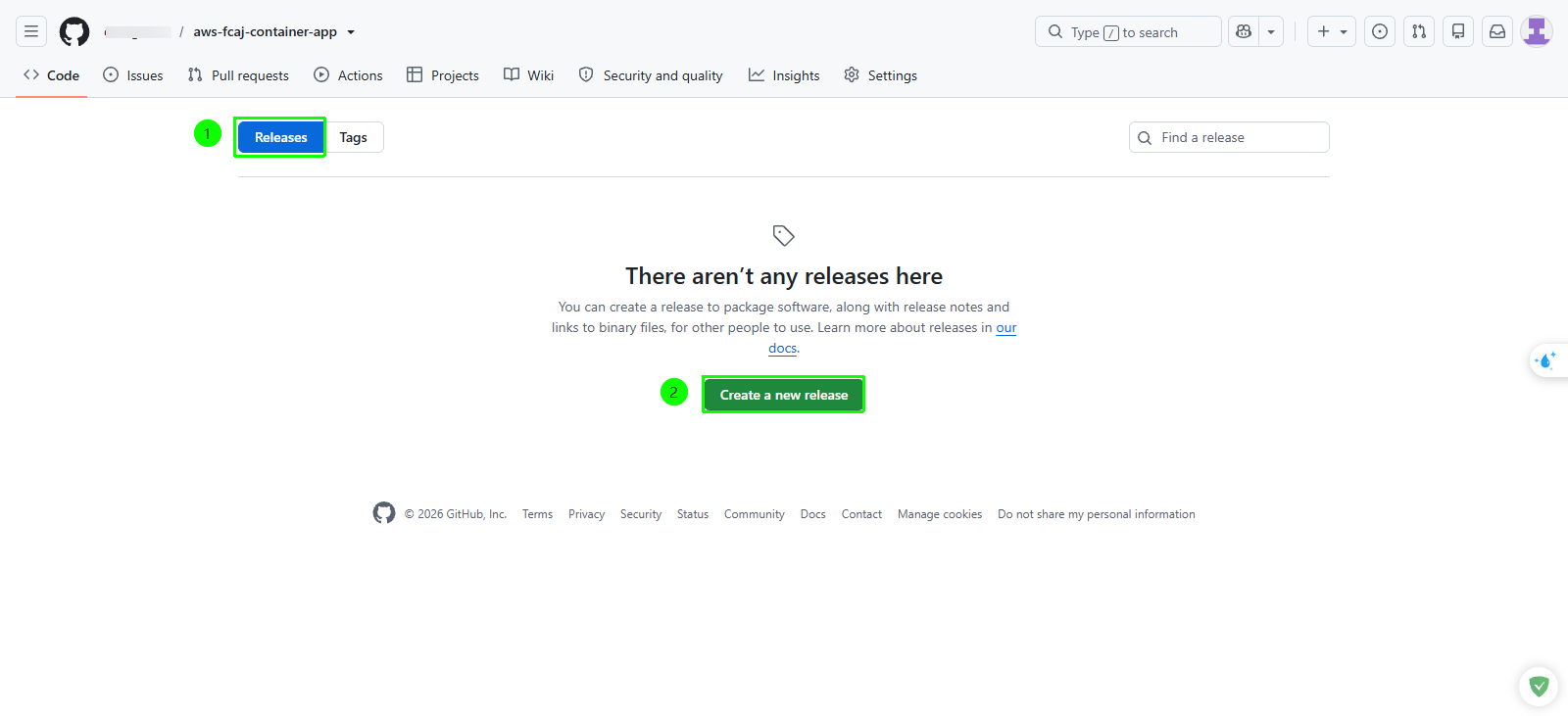Screen dimensions: 1568x716
Task: Open the Terms footer link
Action: point(537,514)
